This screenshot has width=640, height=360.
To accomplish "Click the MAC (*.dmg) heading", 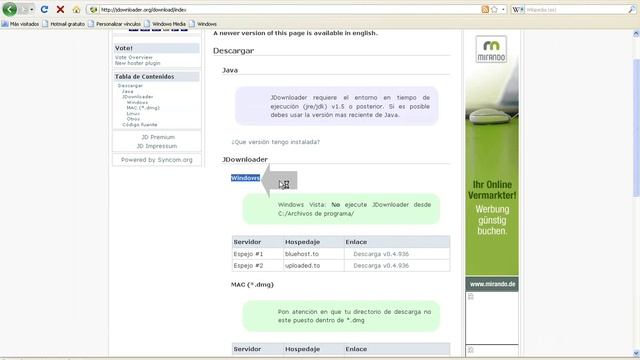I will [252, 285].
